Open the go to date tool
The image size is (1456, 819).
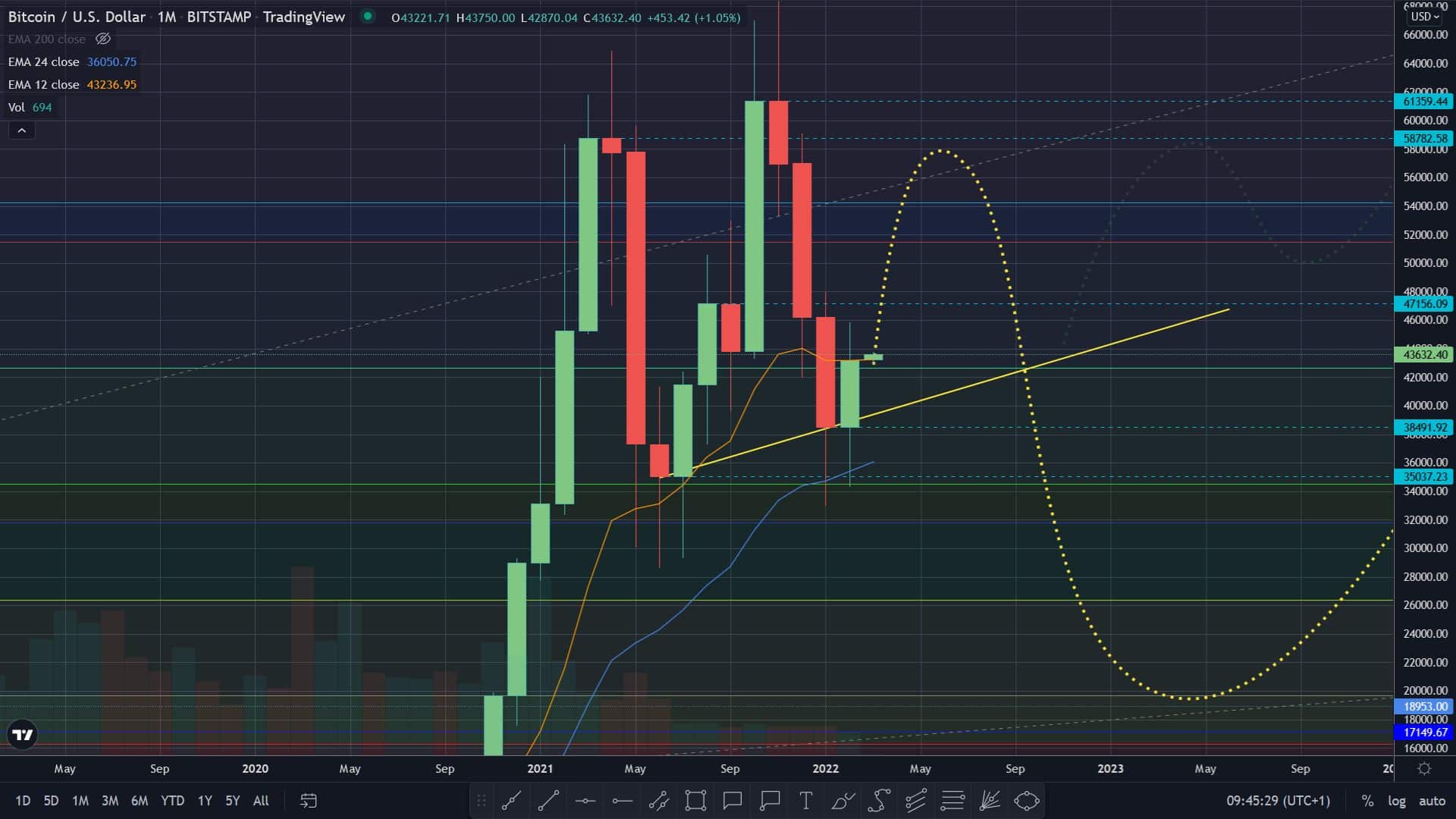[309, 801]
